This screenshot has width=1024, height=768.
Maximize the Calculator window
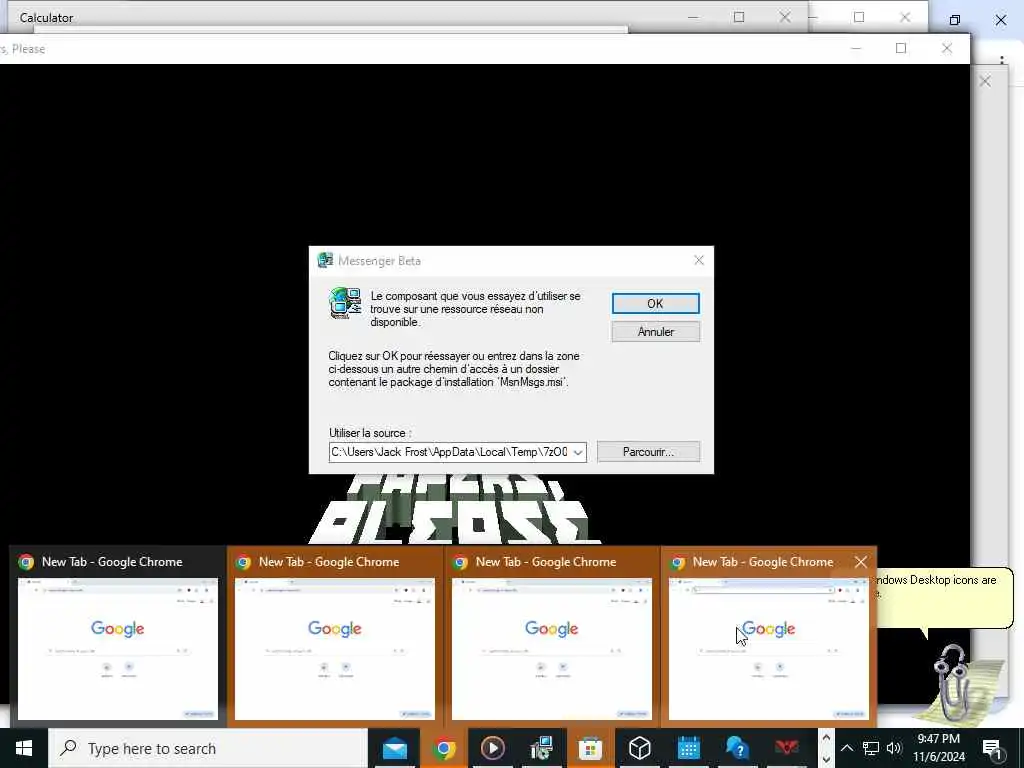pos(739,18)
